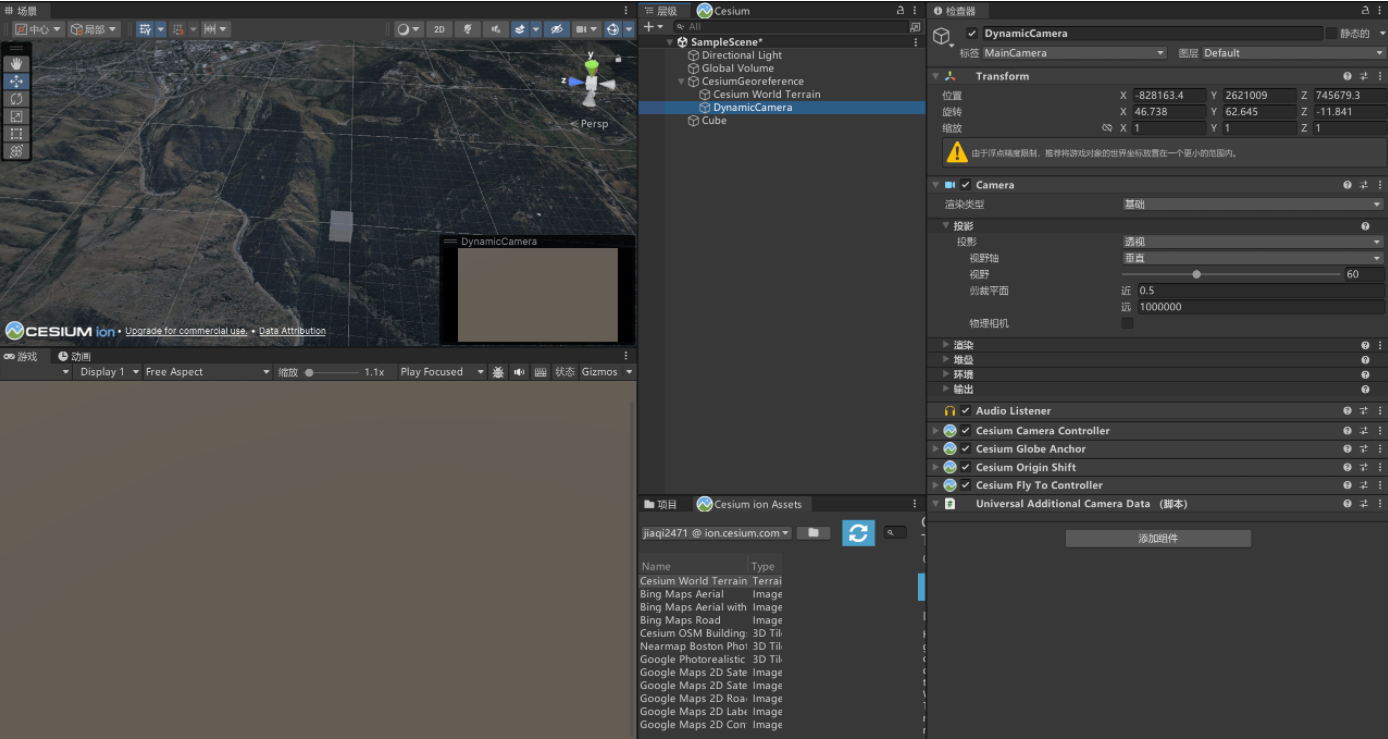Switch to the 动画 tab
The width and height of the screenshot is (1388, 739).
click(75, 356)
